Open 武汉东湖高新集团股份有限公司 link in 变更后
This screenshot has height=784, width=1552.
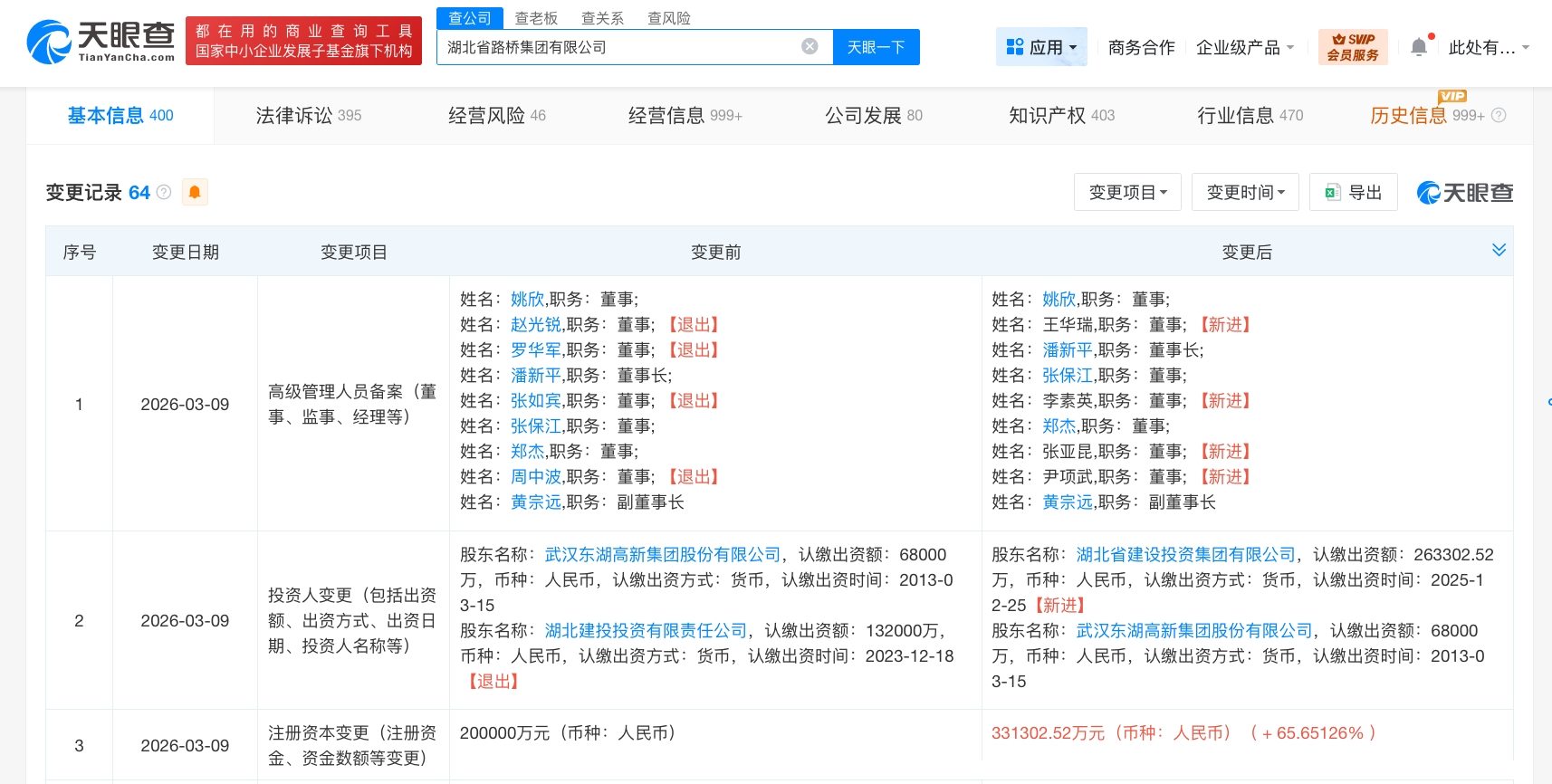coord(1194,630)
